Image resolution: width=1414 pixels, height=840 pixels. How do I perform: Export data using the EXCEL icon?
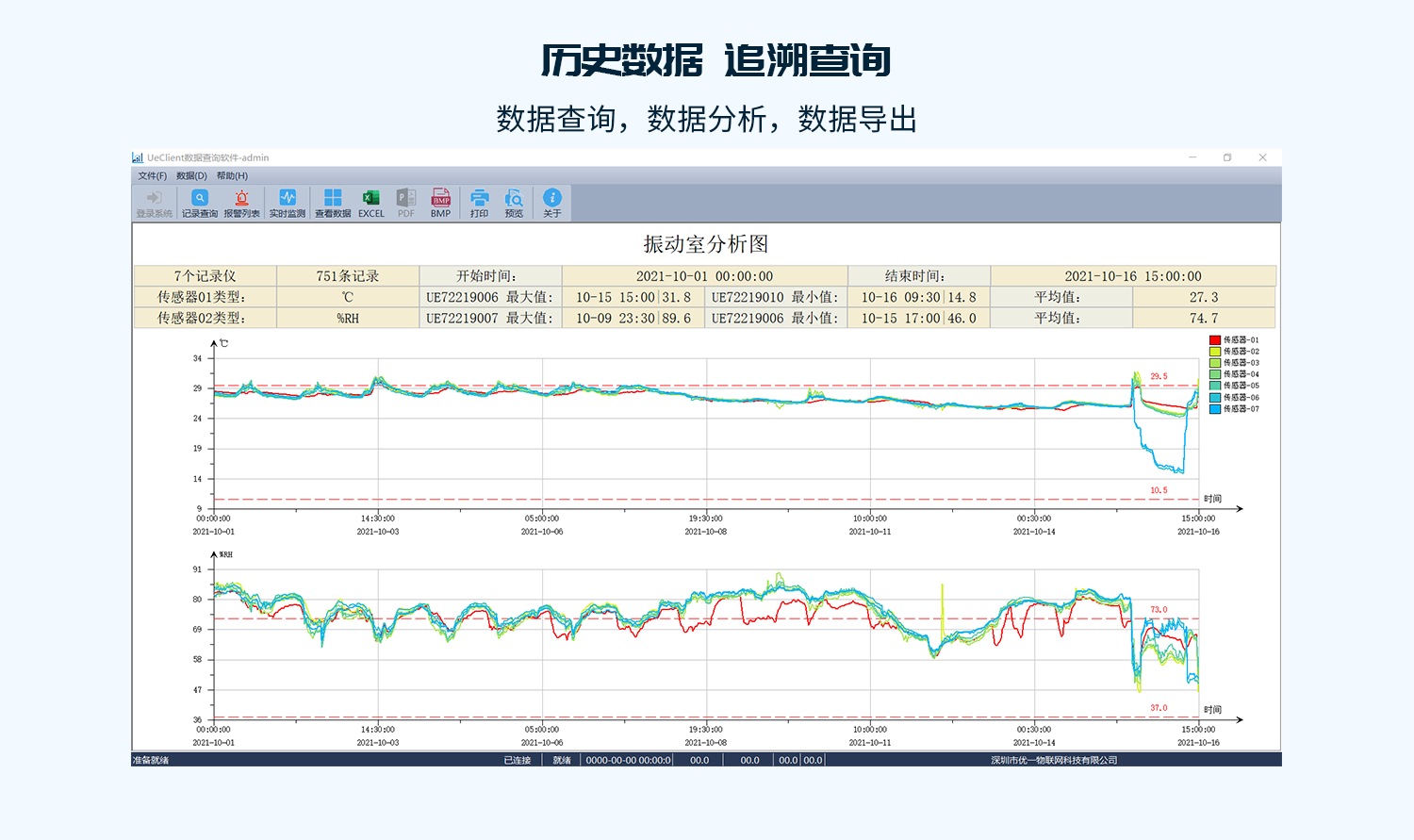click(370, 201)
